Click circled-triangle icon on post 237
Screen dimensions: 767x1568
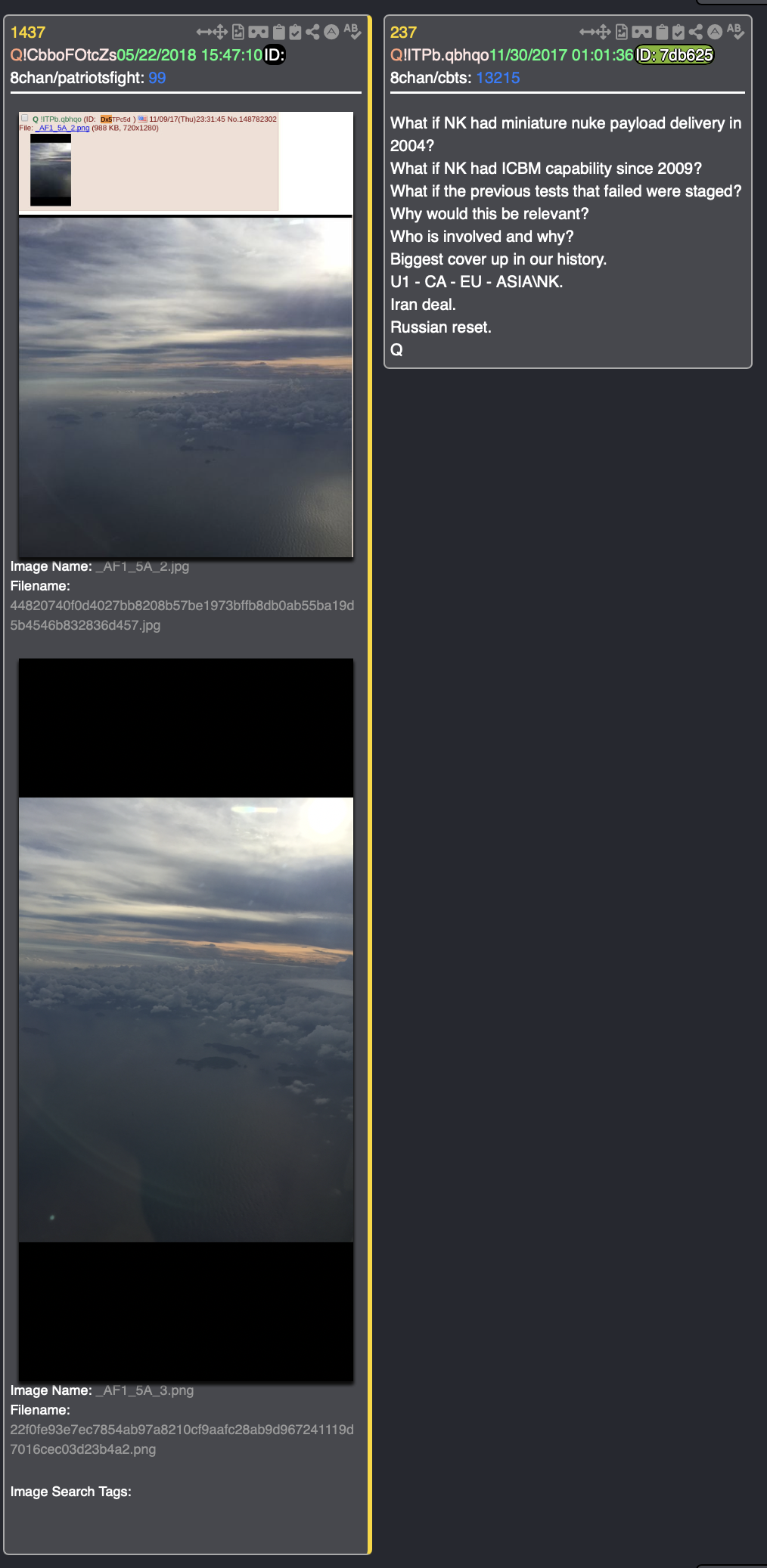click(715, 32)
